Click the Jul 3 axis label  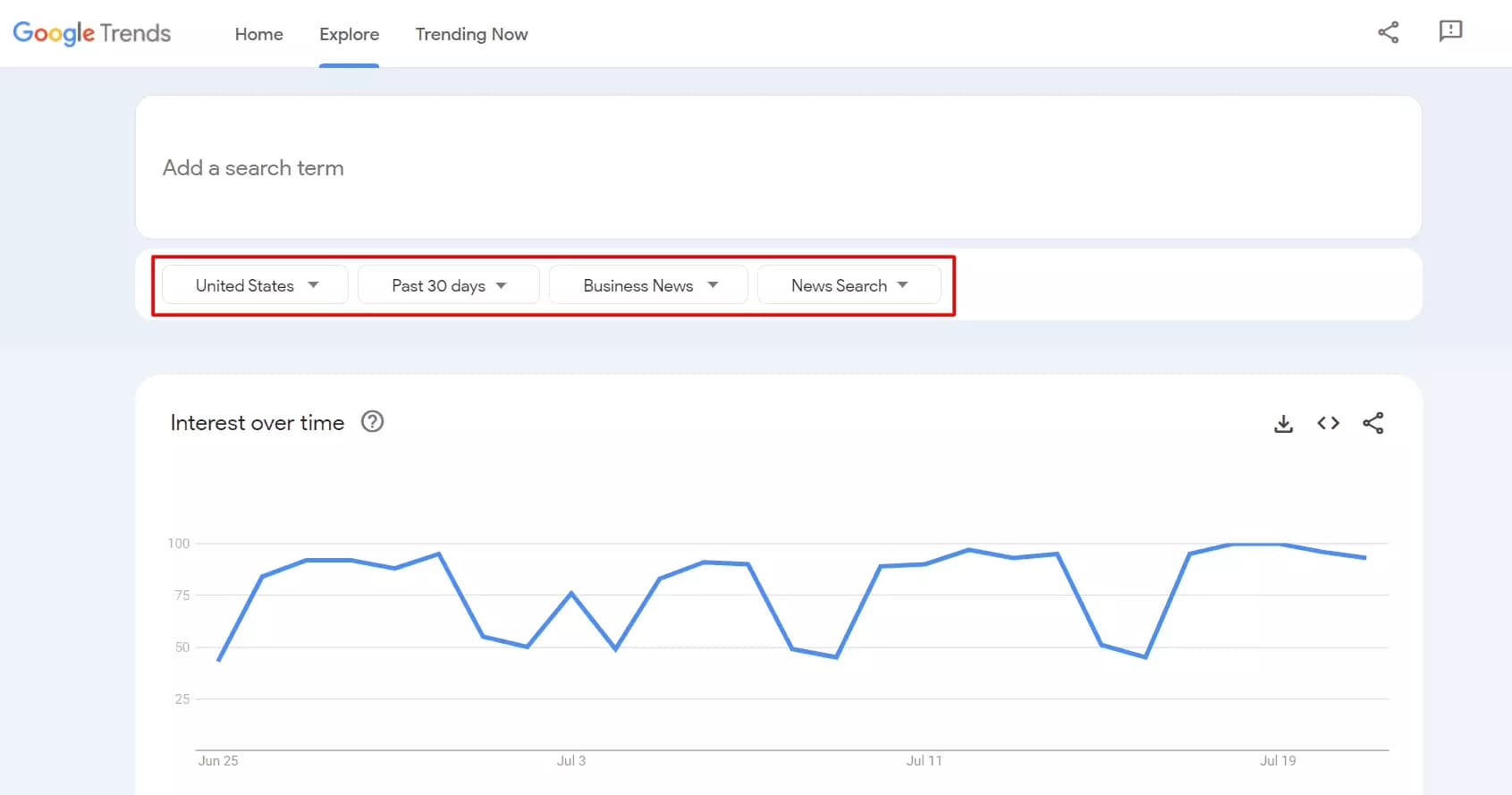point(571,760)
